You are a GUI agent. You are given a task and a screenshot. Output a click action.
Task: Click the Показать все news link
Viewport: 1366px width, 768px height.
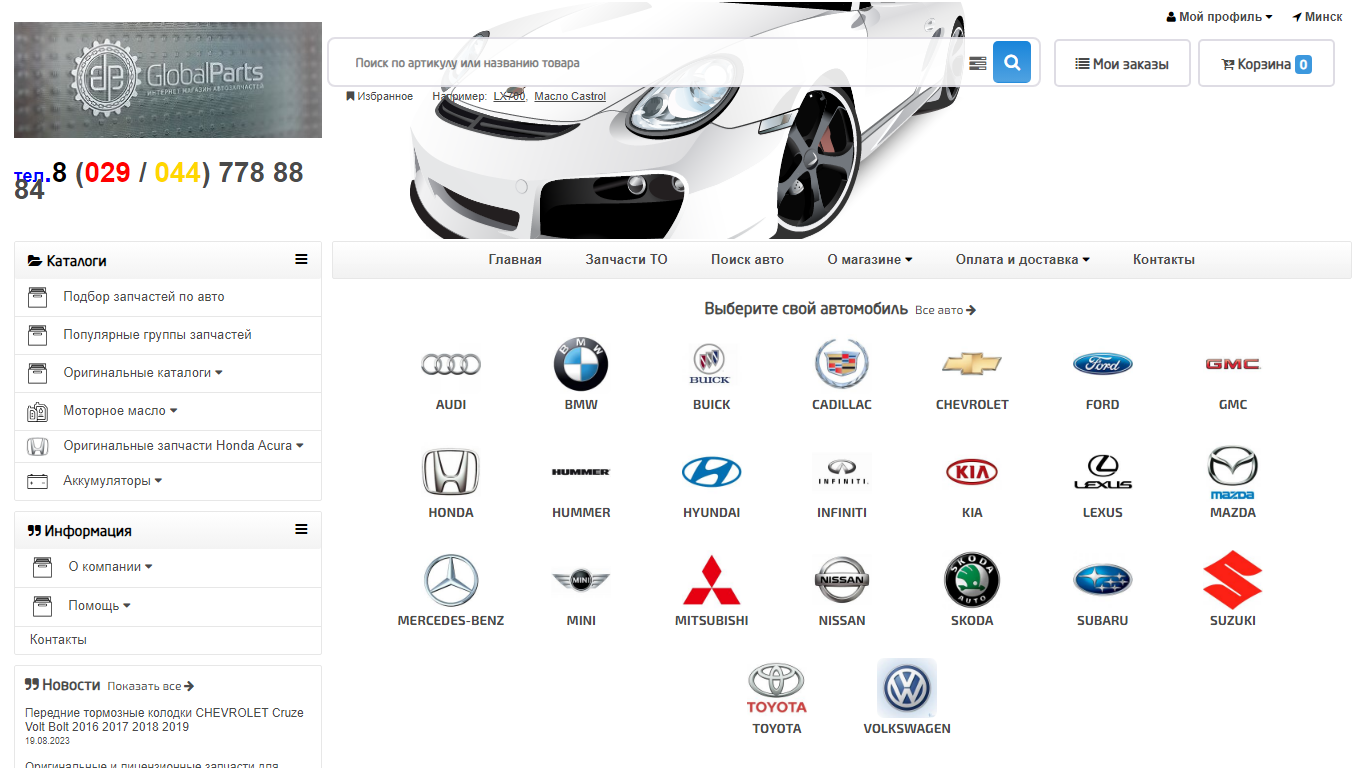tap(150, 686)
